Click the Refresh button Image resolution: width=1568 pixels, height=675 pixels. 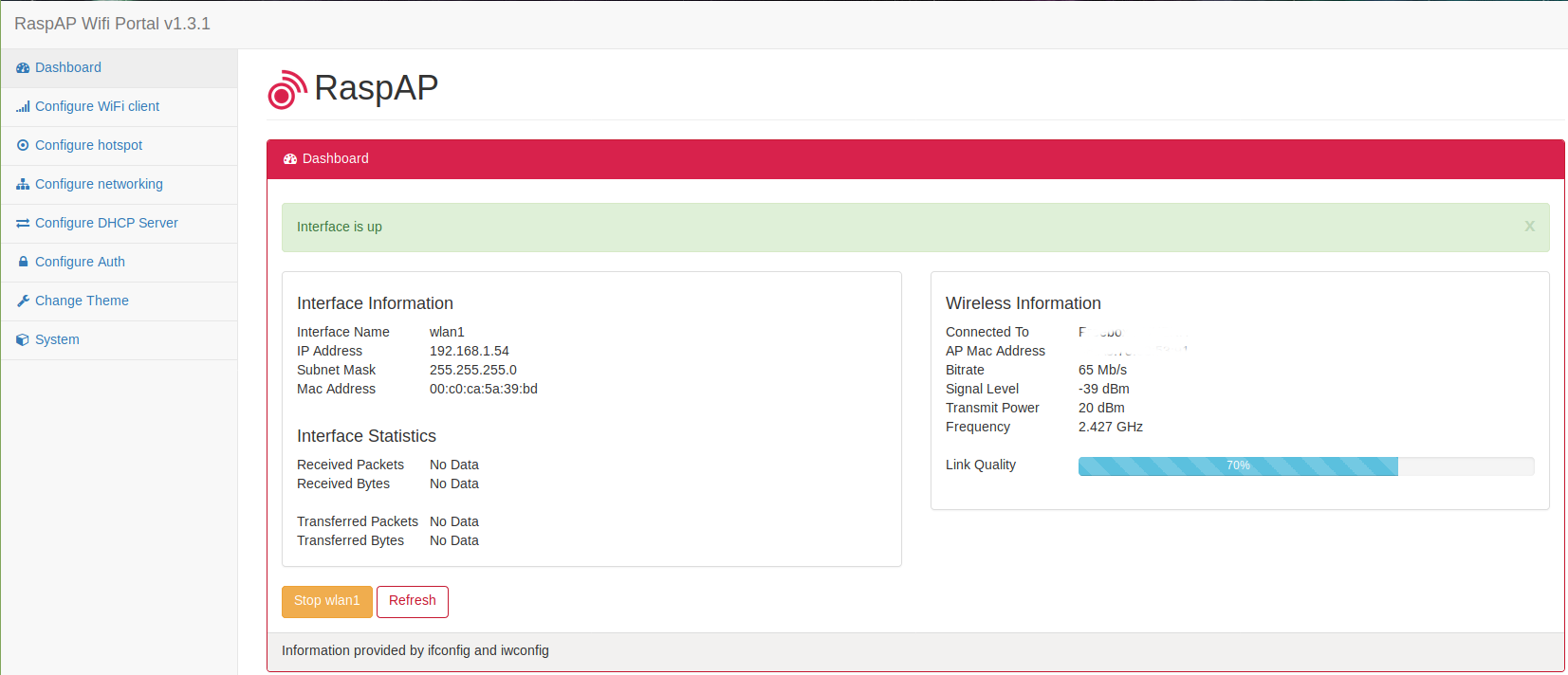413,602
